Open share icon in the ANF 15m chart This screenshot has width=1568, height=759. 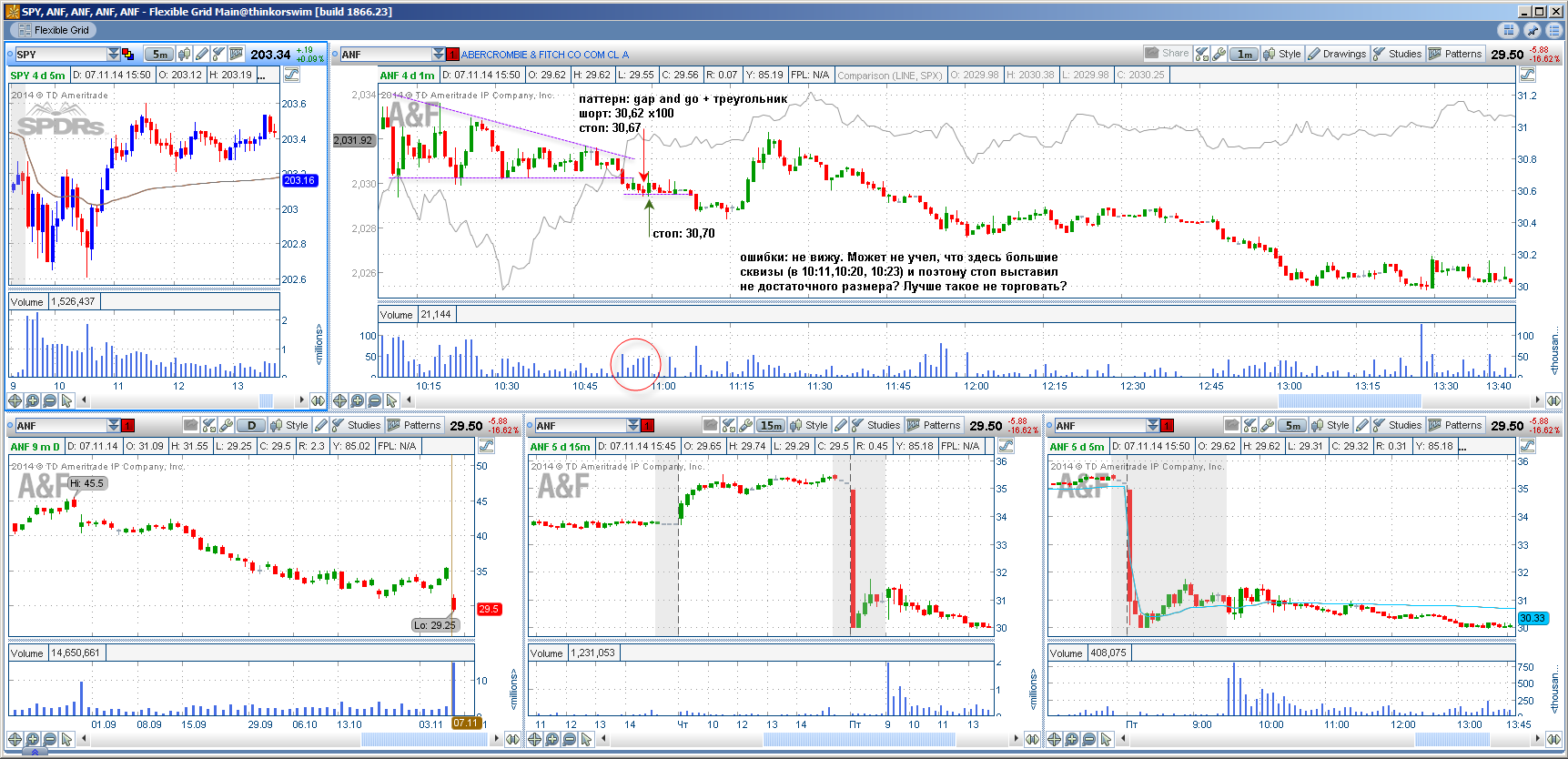(x=710, y=425)
